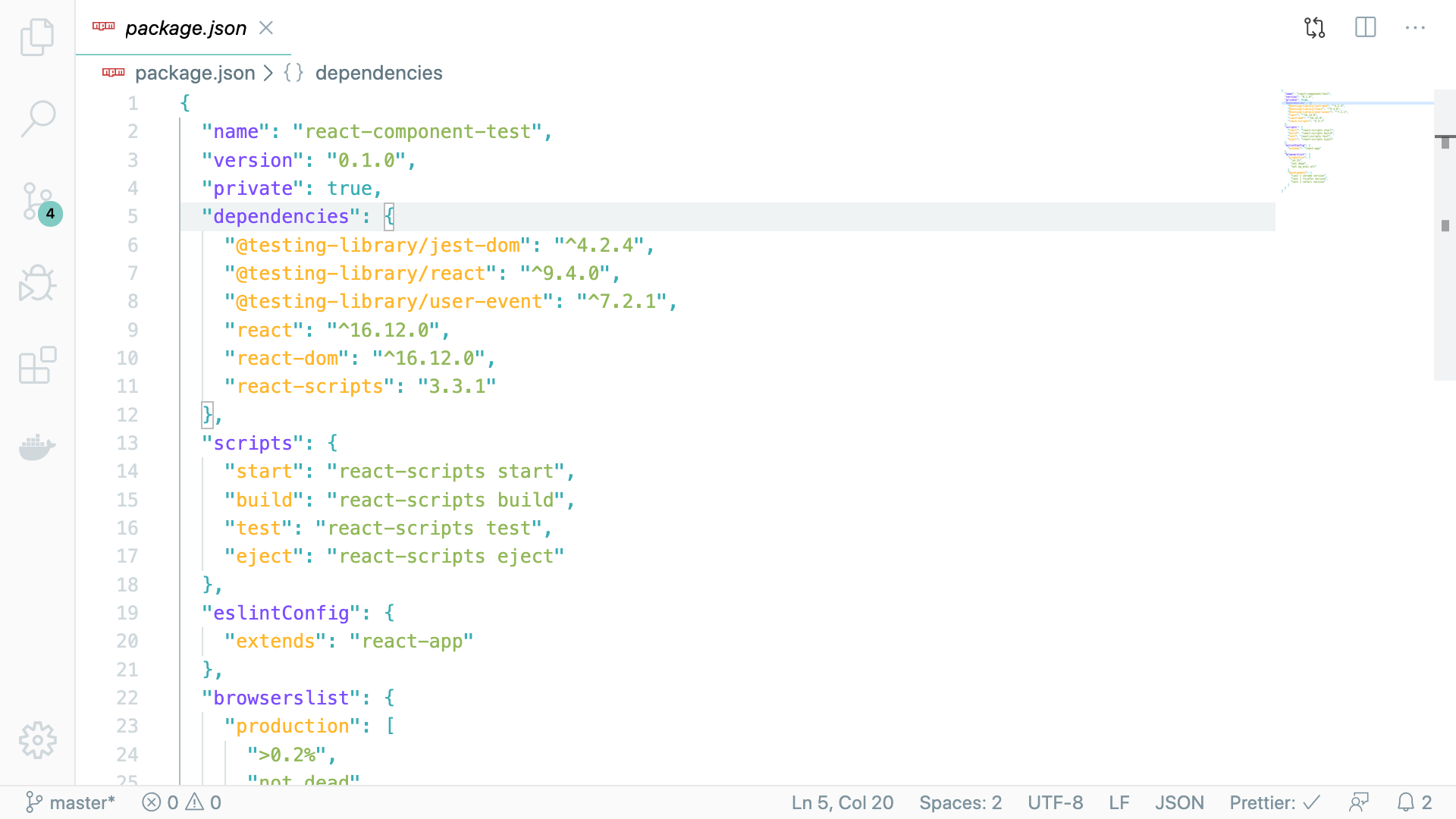Switch branch via master* indicator
Viewport: 1456px width, 819px height.
tap(71, 802)
